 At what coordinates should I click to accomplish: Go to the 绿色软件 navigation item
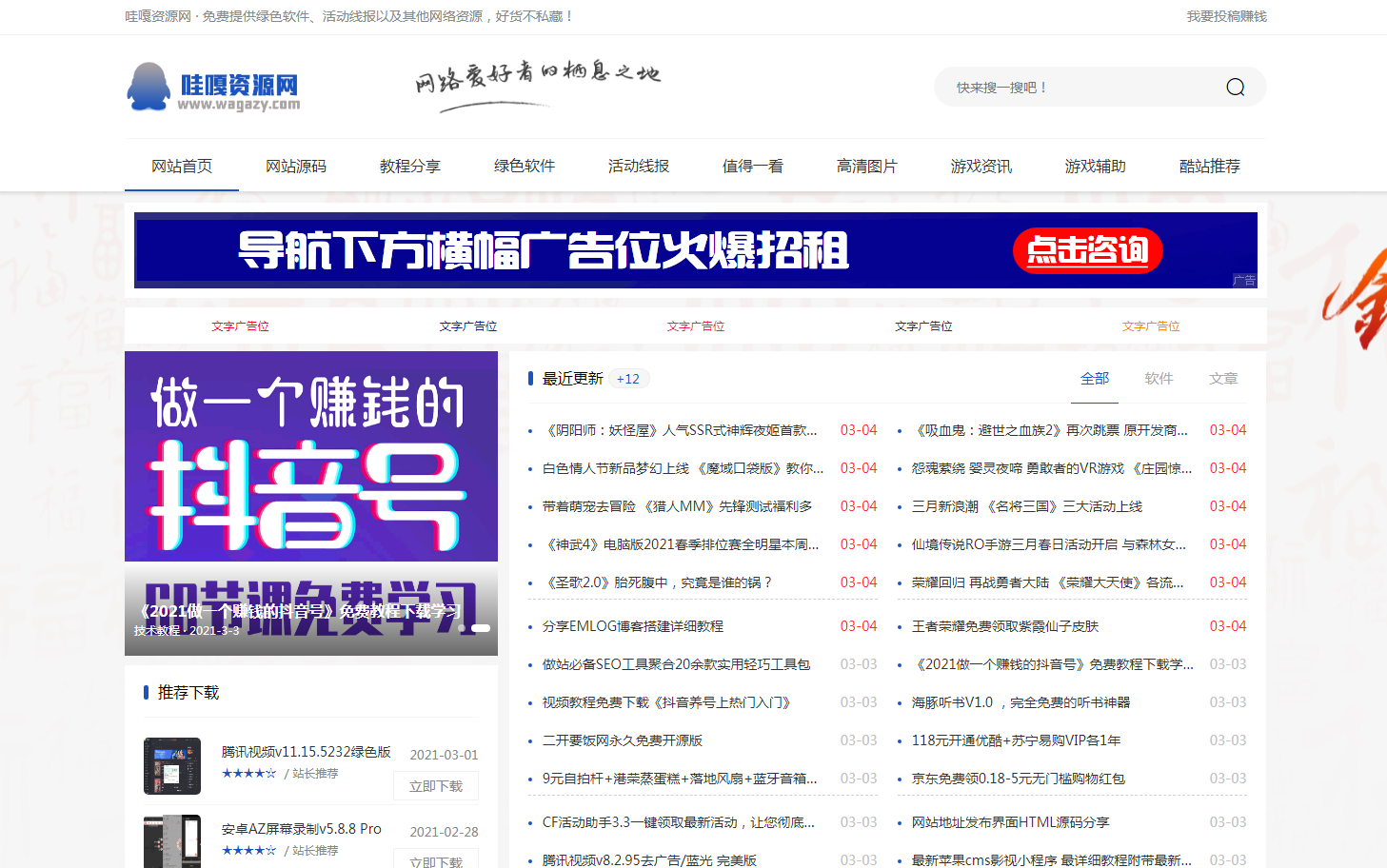(x=525, y=167)
